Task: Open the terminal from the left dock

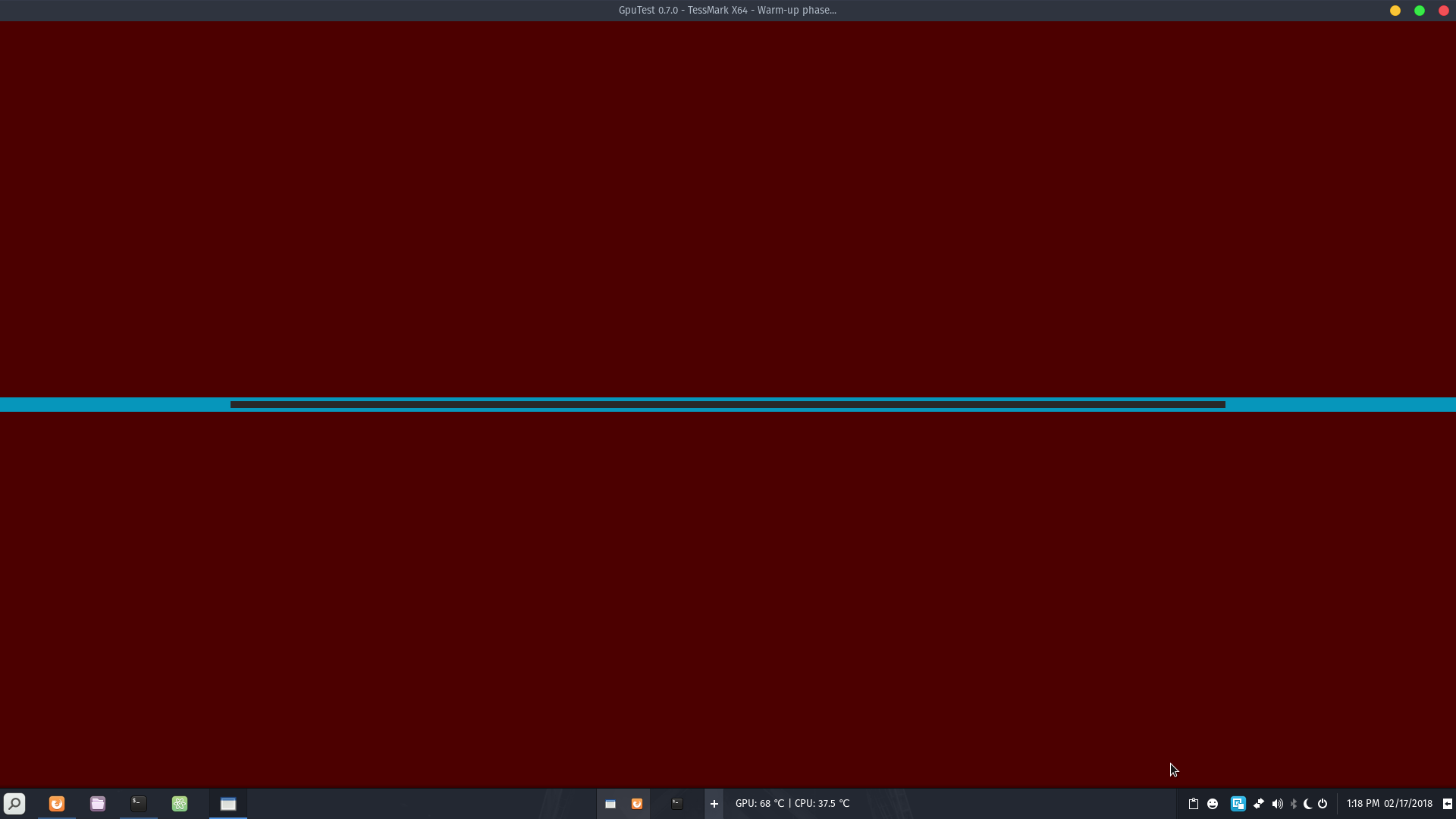Action: (x=139, y=803)
